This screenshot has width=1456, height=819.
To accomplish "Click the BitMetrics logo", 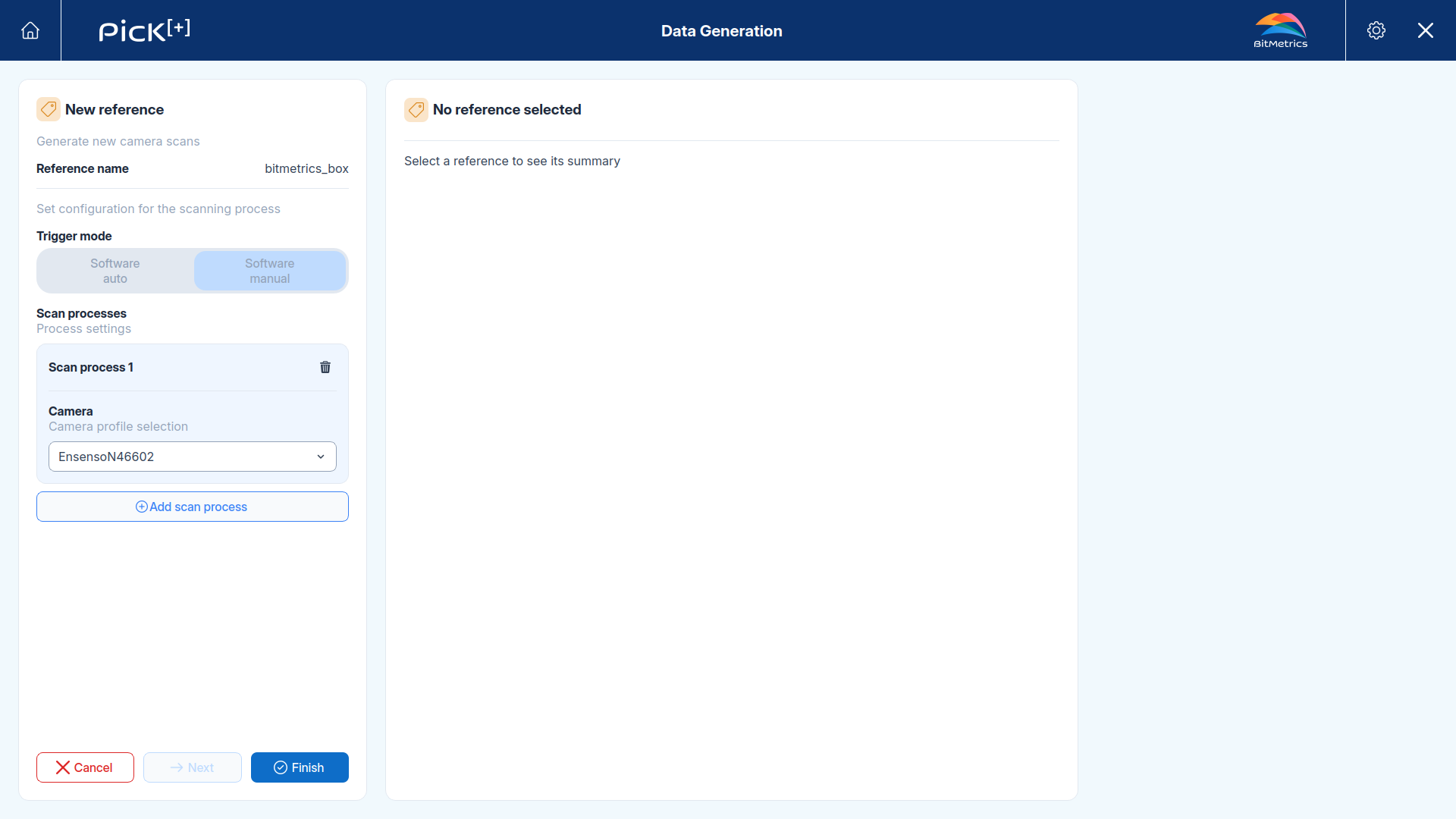I will (x=1281, y=30).
